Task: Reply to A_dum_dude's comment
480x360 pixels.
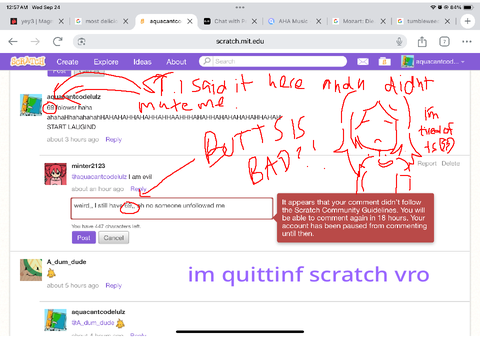Action: point(114,286)
